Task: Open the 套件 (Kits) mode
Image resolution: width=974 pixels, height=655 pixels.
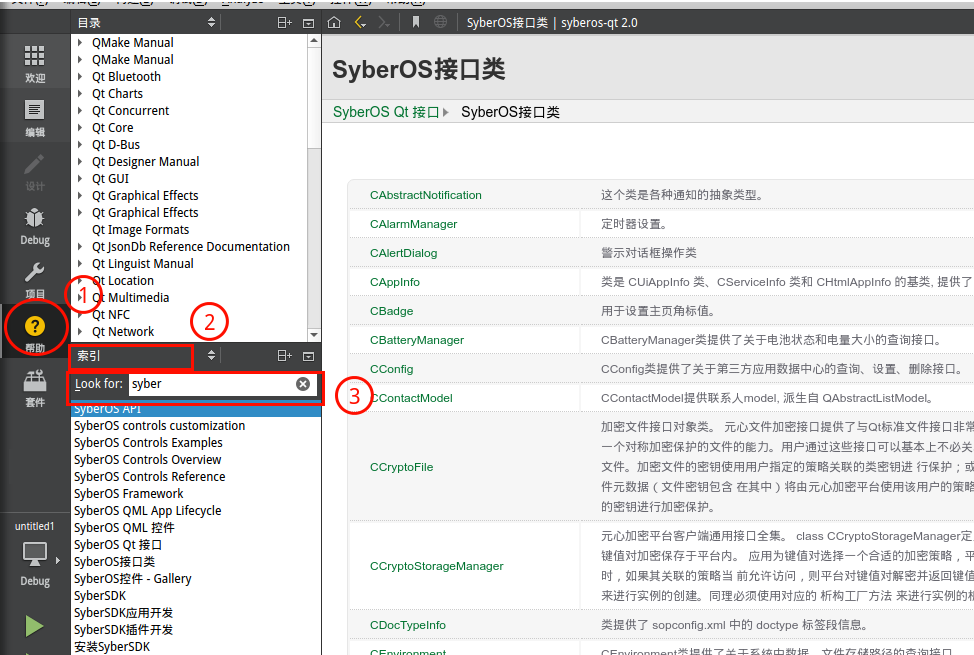Action: (35, 387)
